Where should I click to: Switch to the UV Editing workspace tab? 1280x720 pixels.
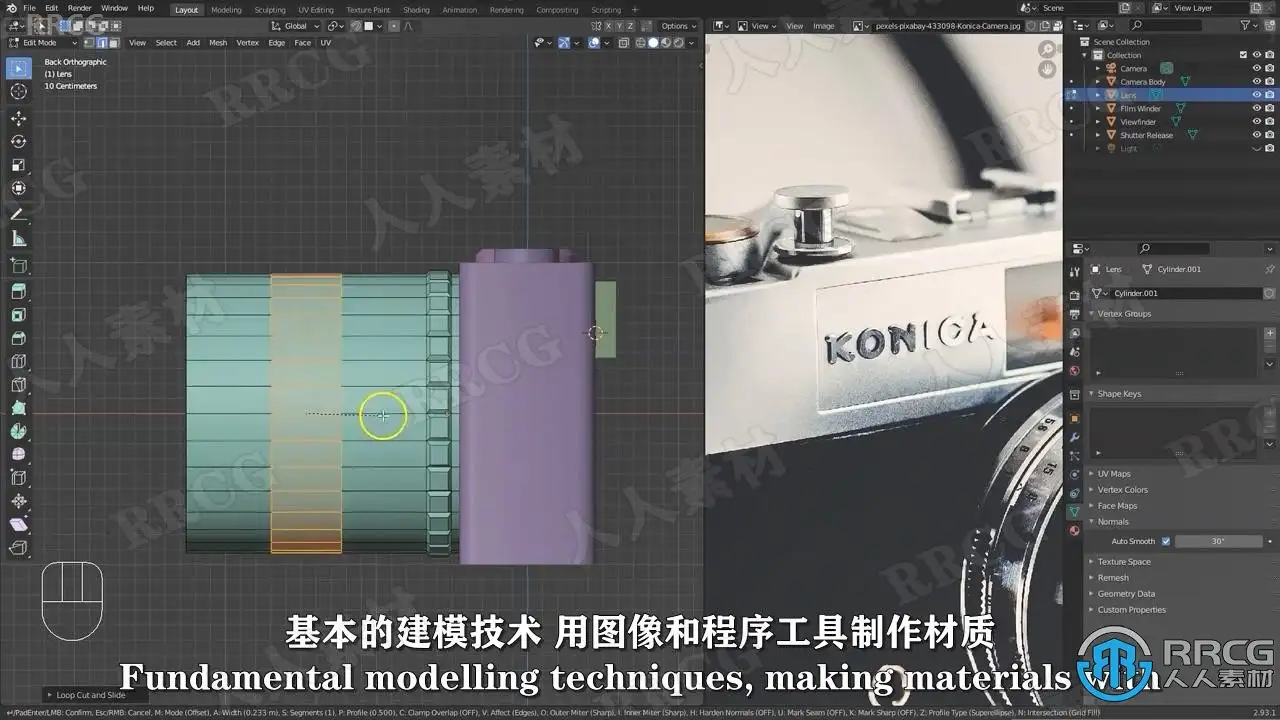[316, 10]
